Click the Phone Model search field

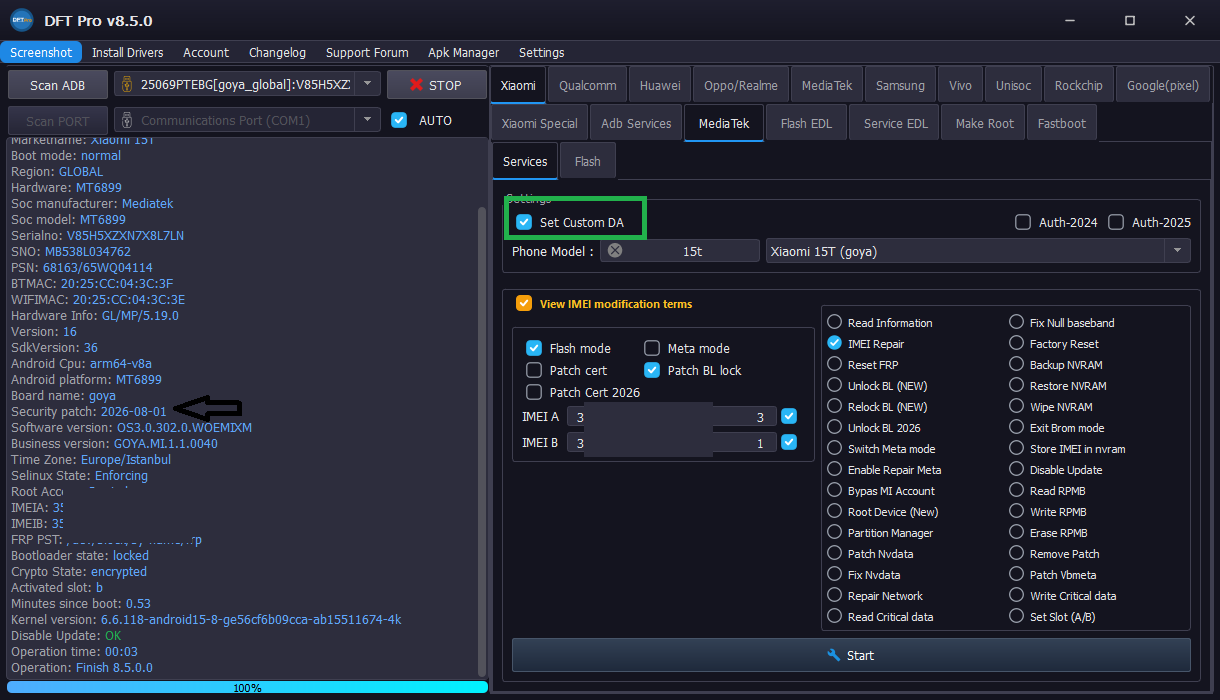click(x=680, y=251)
